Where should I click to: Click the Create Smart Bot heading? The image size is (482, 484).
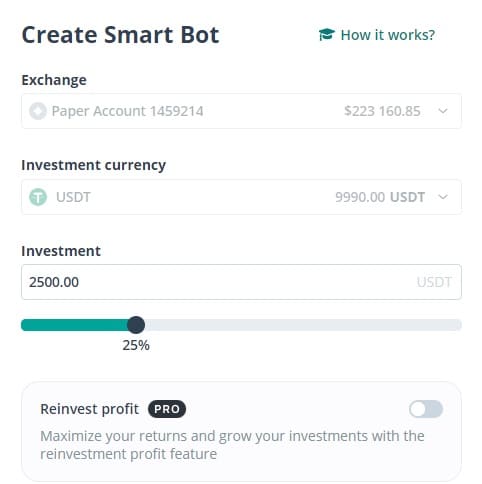(x=120, y=35)
